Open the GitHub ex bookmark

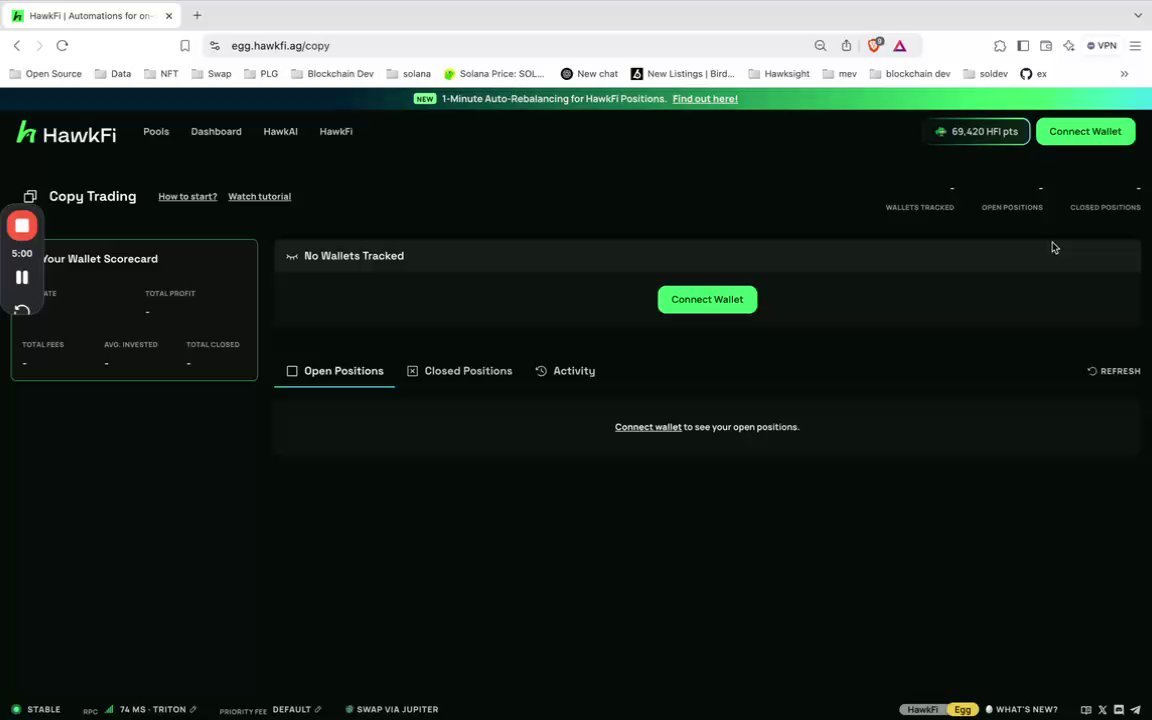[x=1034, y=73]
